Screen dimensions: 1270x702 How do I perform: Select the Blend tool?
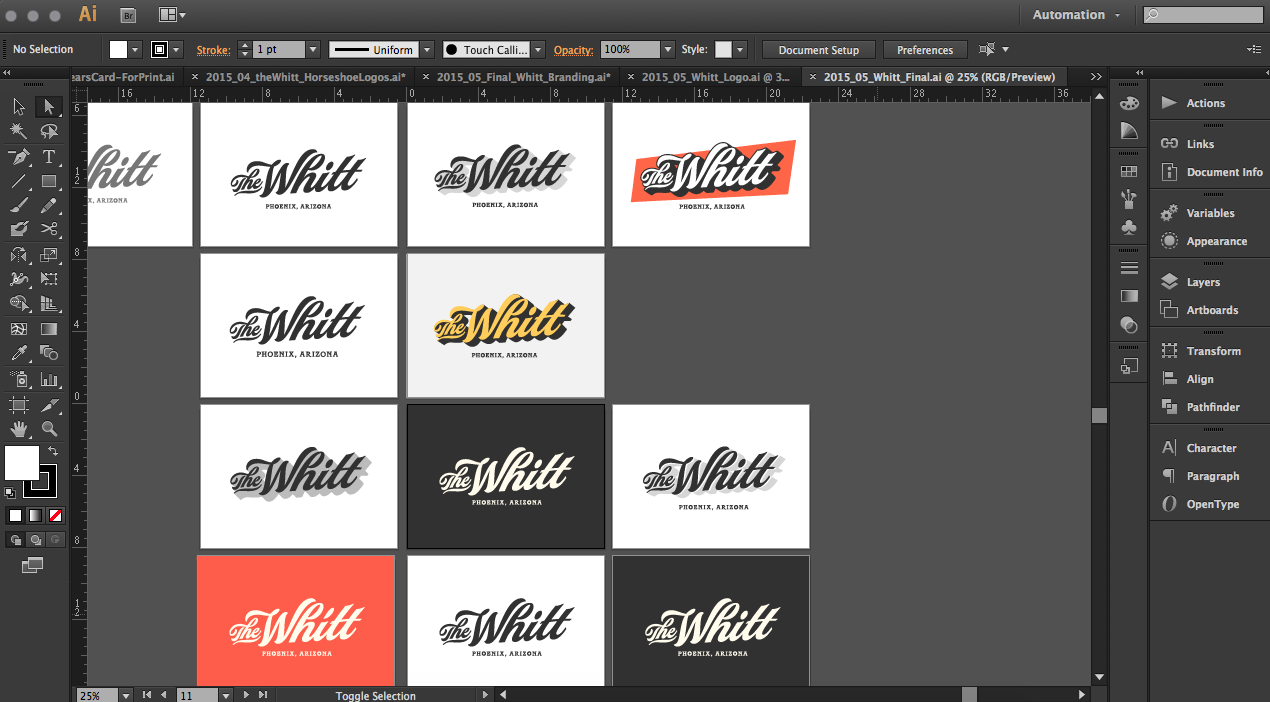point(48,353)
